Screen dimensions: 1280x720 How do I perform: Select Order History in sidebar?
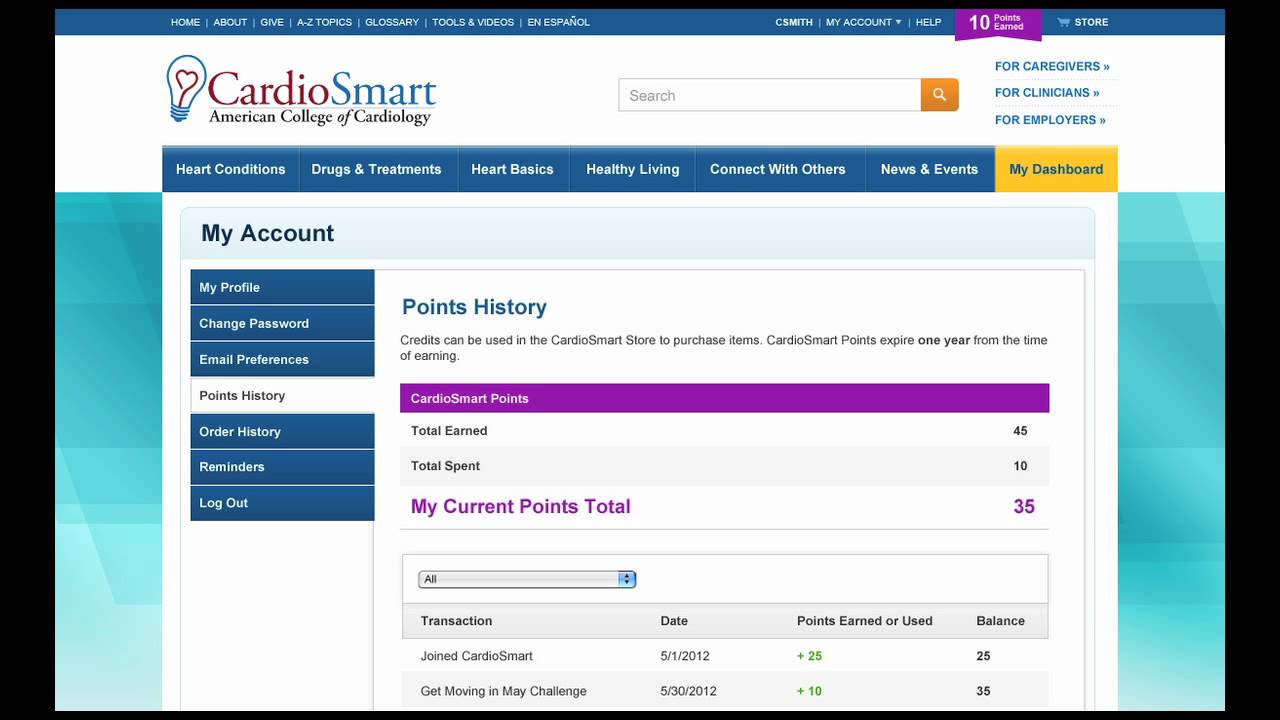(282, 431)
